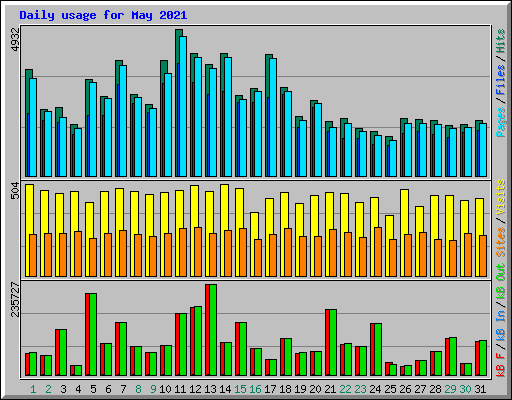
Task: Click the 504 visits axis value
Action: (15, 191)
